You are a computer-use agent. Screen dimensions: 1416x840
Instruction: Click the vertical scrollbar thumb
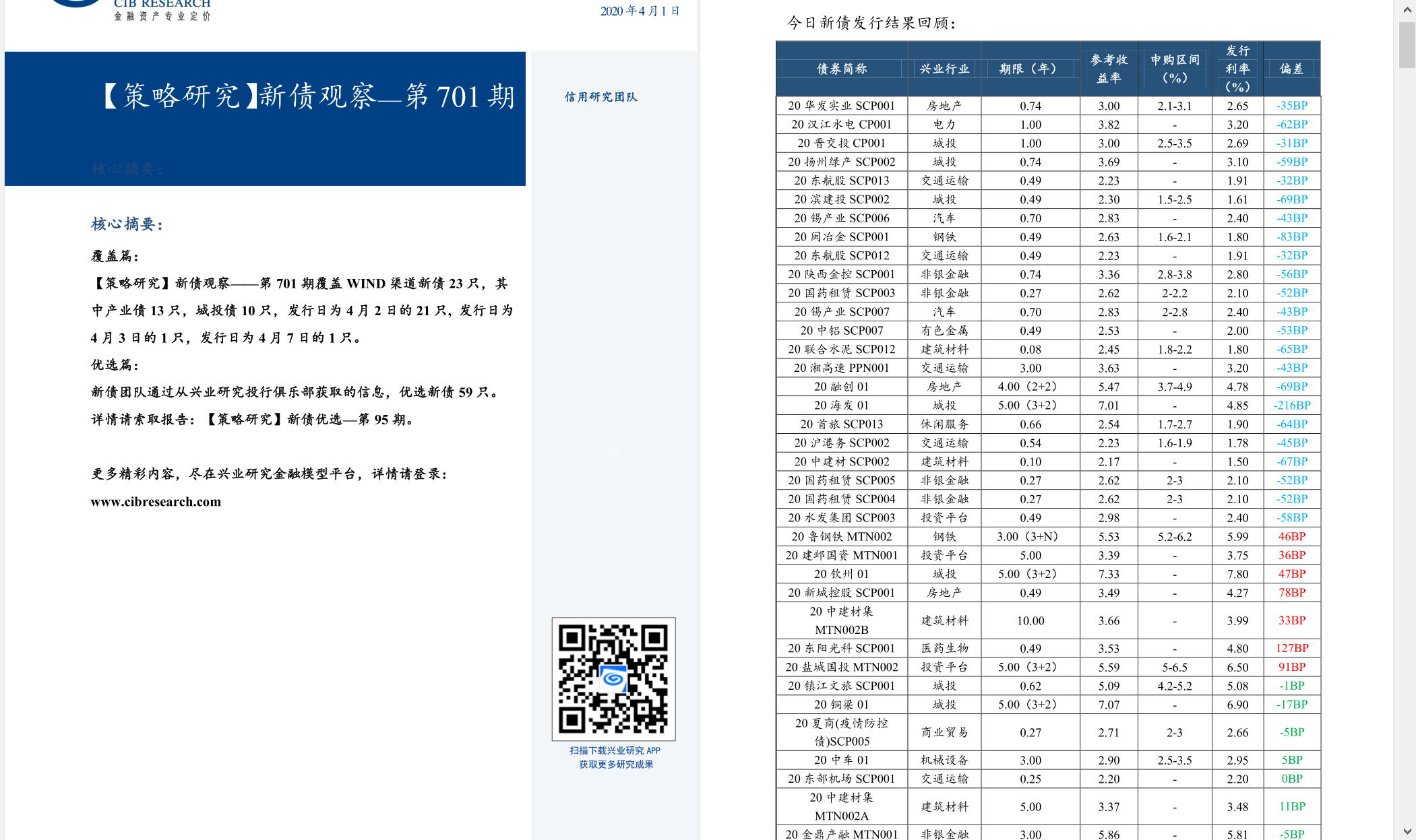pos(1407,44)
